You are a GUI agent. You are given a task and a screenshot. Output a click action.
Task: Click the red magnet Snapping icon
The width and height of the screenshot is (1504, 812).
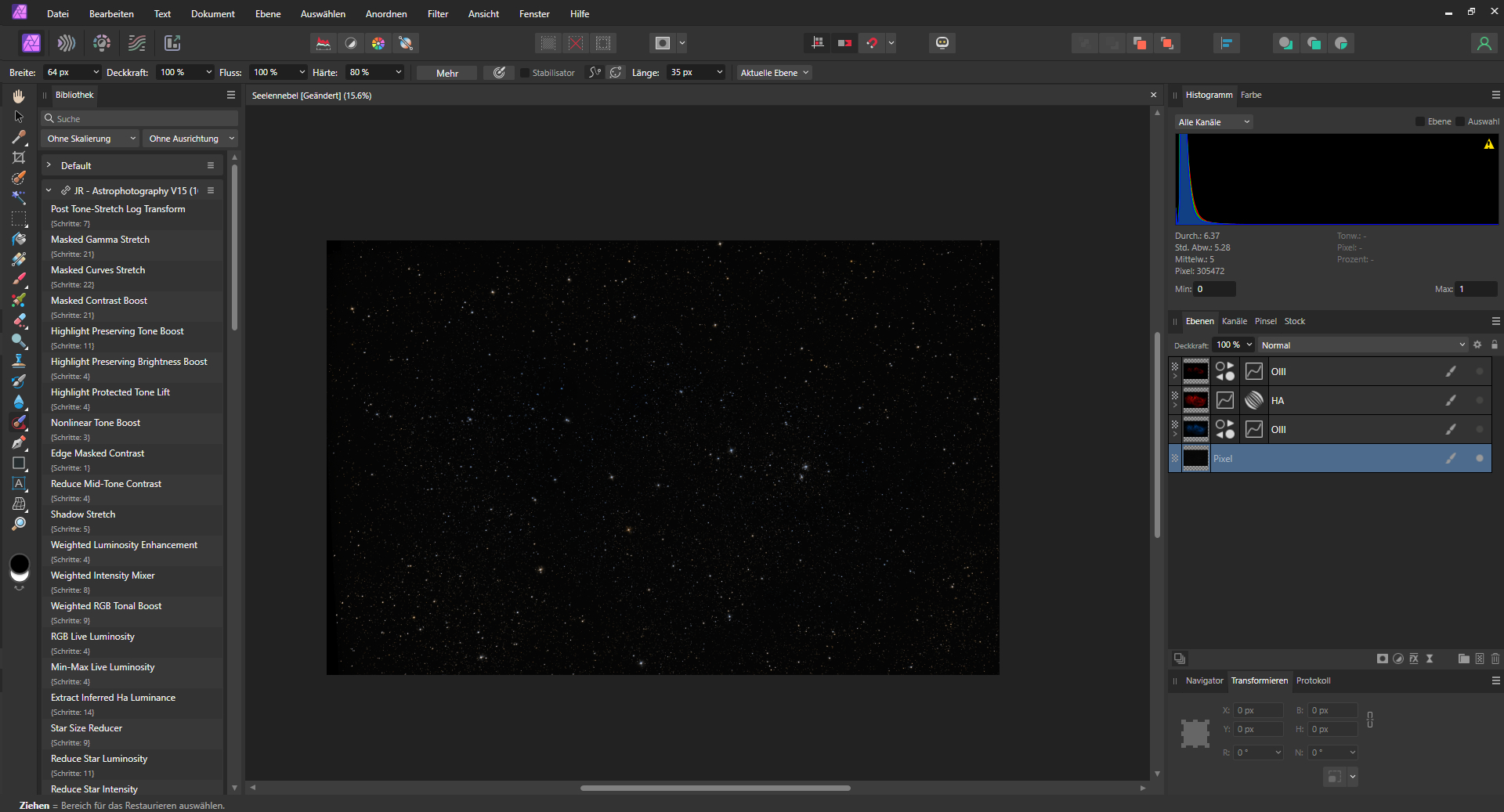click(872, 43)
